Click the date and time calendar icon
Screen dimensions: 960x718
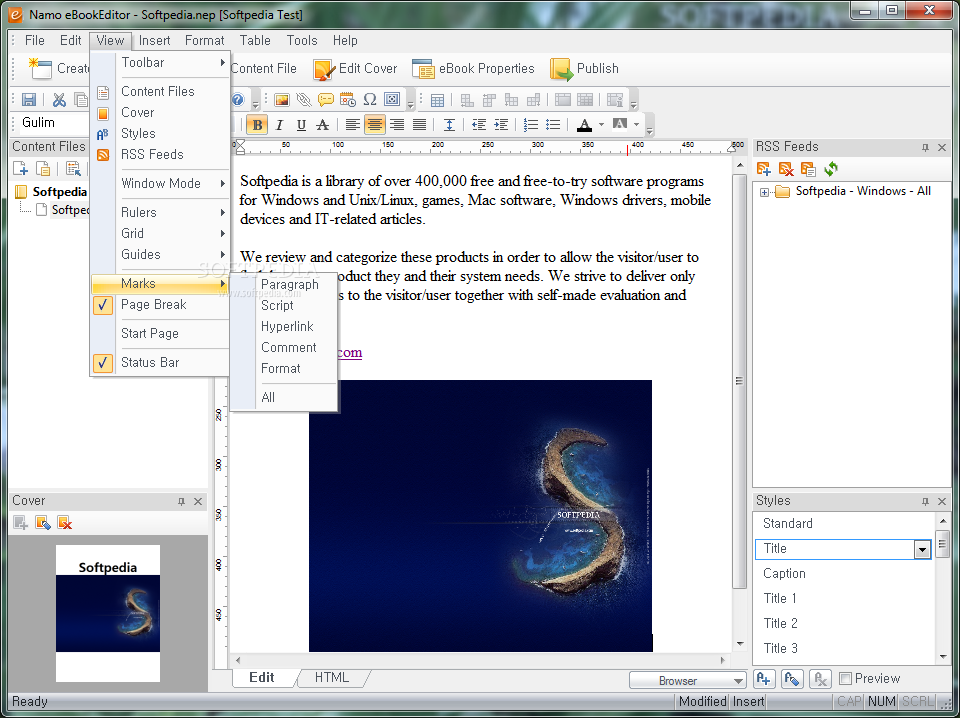347,100
